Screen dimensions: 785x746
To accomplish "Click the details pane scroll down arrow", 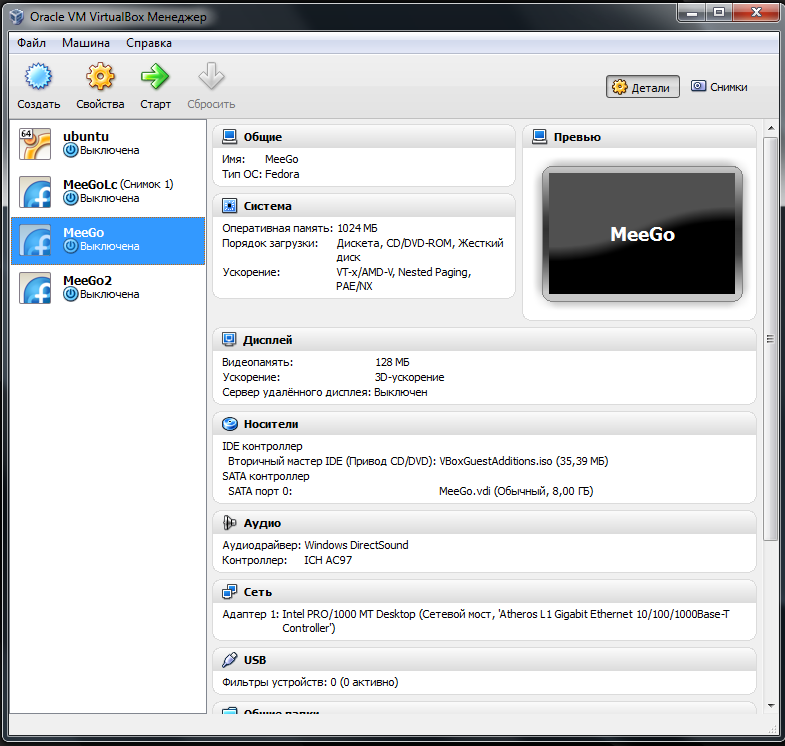I will click(770, 706).
